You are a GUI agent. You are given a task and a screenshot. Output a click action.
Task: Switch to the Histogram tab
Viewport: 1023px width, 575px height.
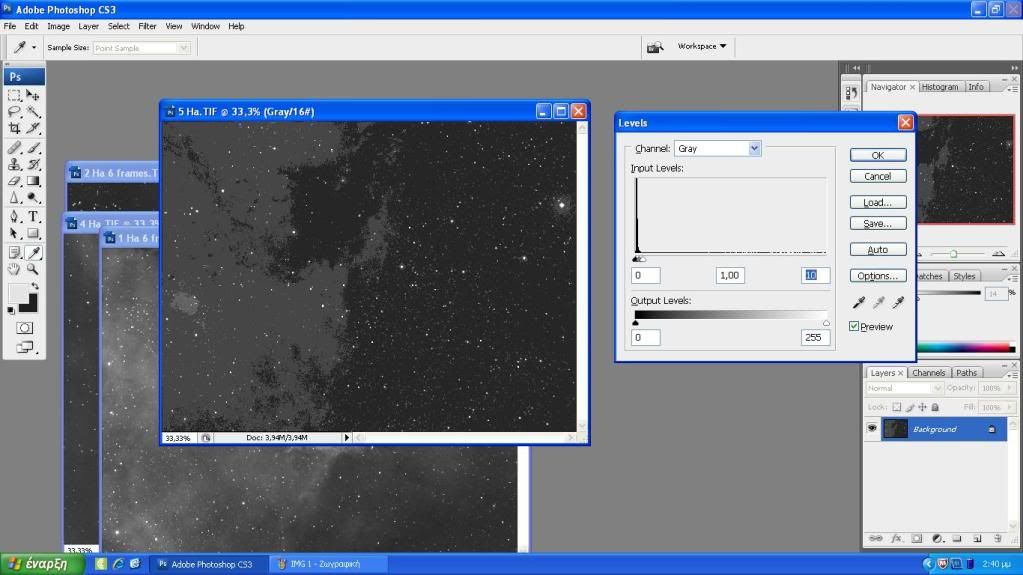[939, 87]
